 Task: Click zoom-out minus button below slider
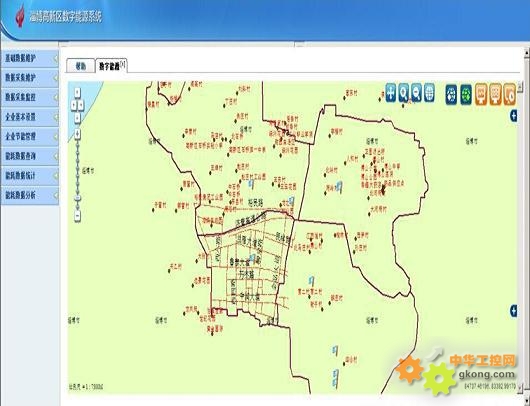click(78, 215)
